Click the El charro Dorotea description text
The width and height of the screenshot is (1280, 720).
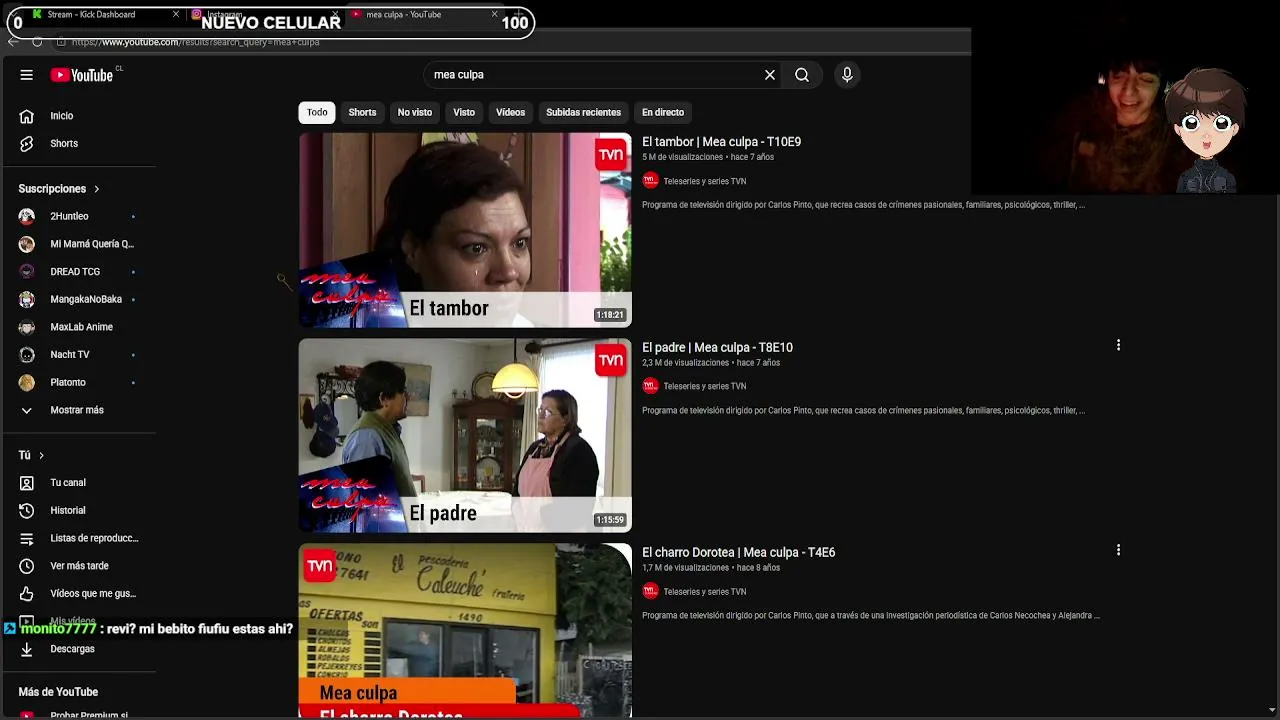tap(871, 615)
